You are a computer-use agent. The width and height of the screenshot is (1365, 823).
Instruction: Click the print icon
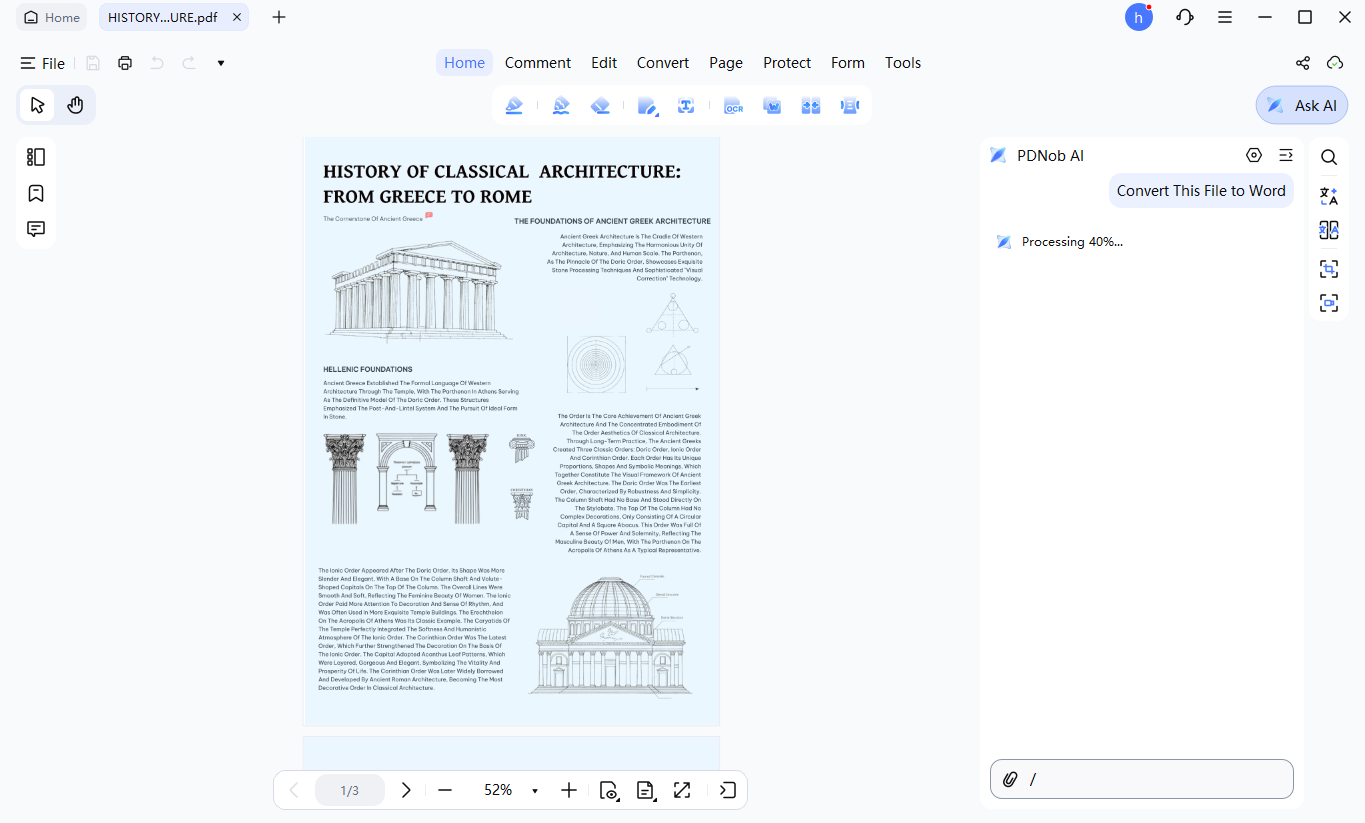[x=125, y=63]
